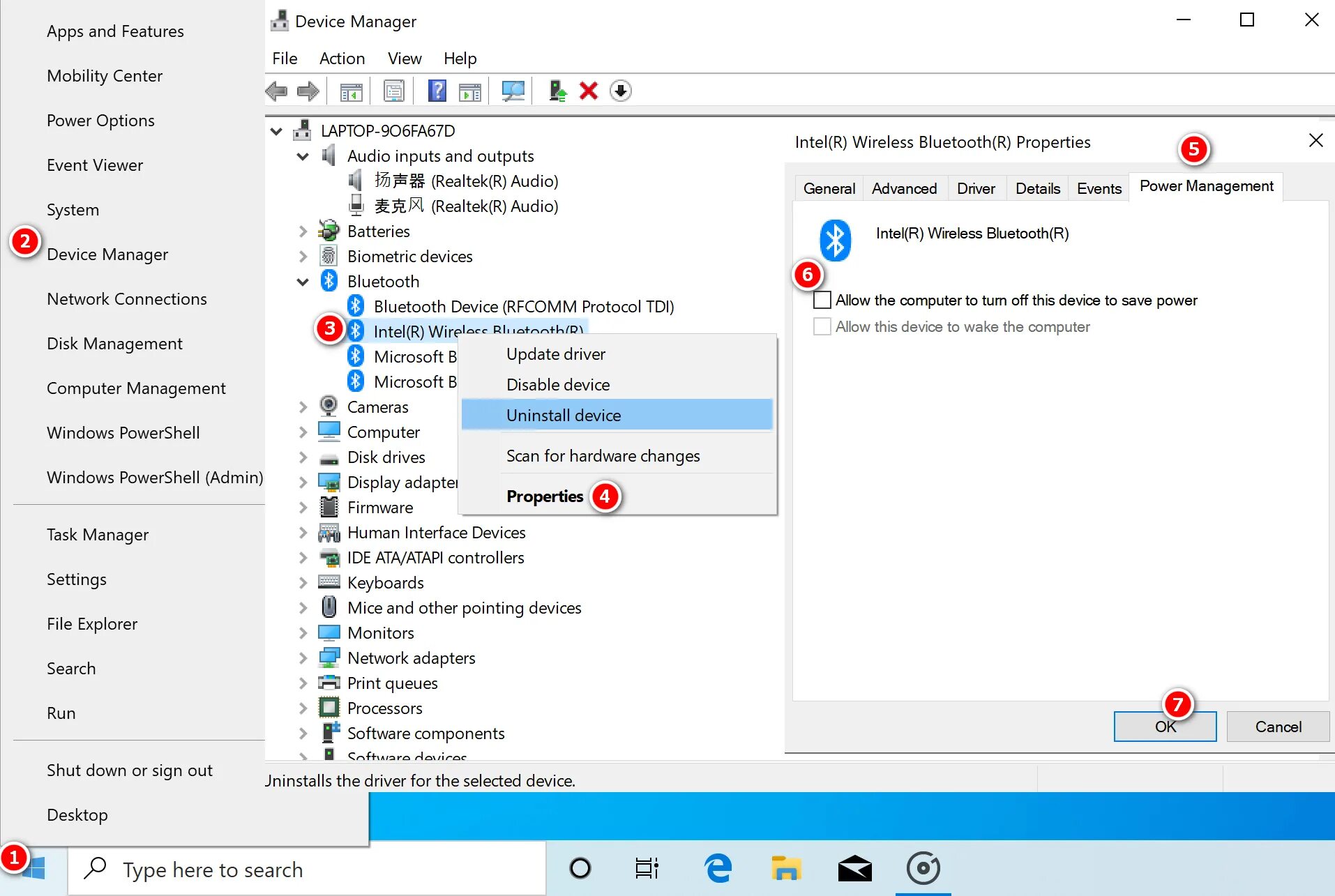Expand the Cameras node
The width and height of the screenshot is (1335, 896).
(x=303, y=407)
